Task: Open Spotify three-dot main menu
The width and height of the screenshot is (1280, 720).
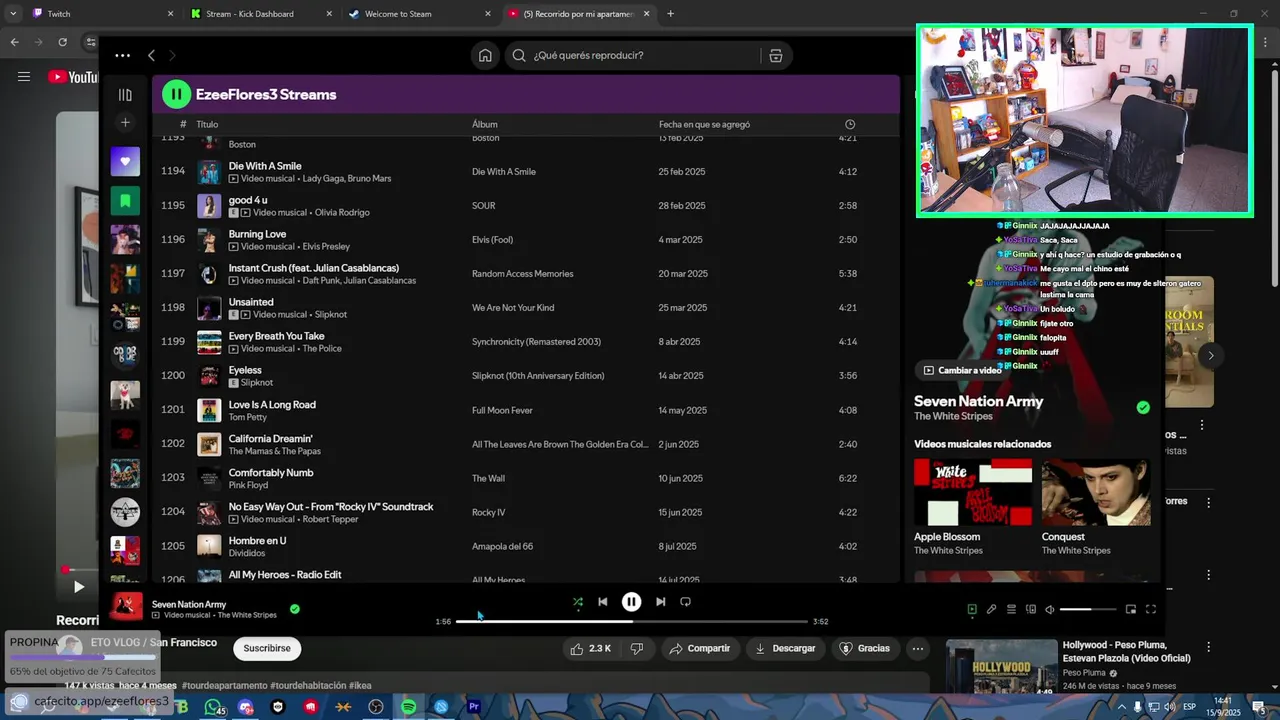Action: click(122, 56)
